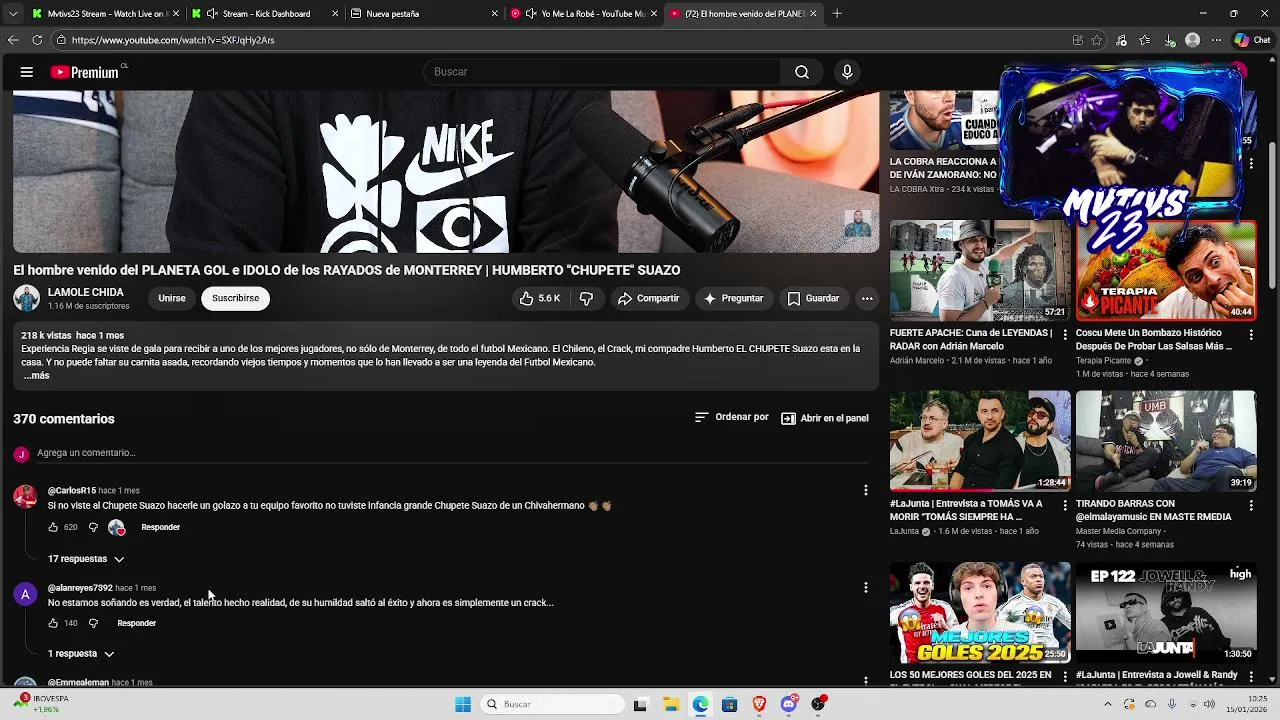This screenshot has height=720, width=1280.
Task: Reply to @CarlosR15 with Responder
Action: tap(160, 527)
